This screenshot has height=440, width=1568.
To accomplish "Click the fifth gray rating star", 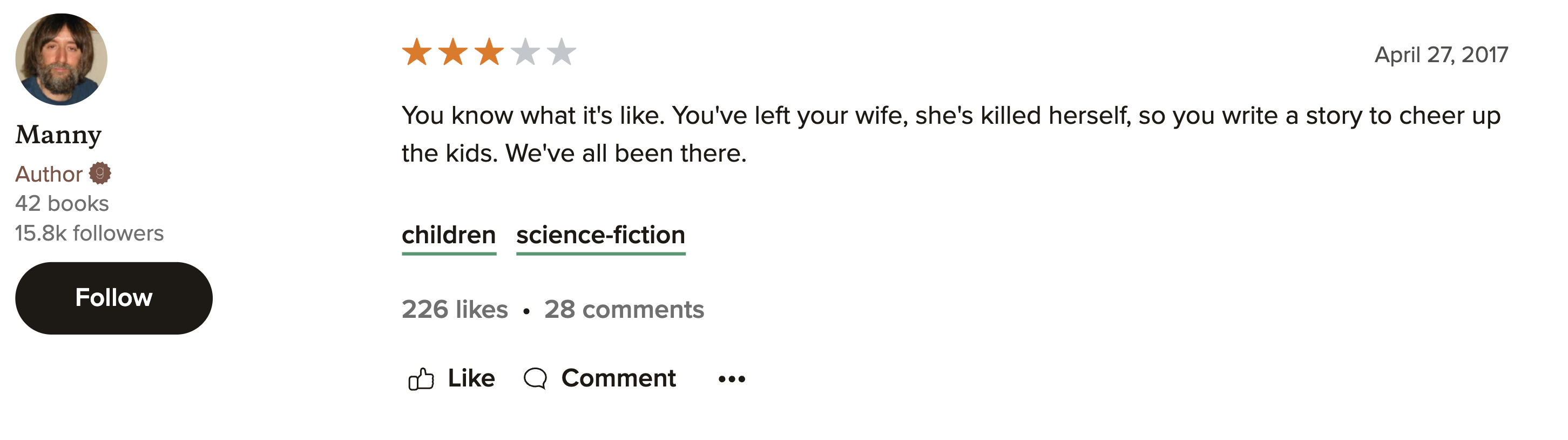I will (x=561, y=52).
